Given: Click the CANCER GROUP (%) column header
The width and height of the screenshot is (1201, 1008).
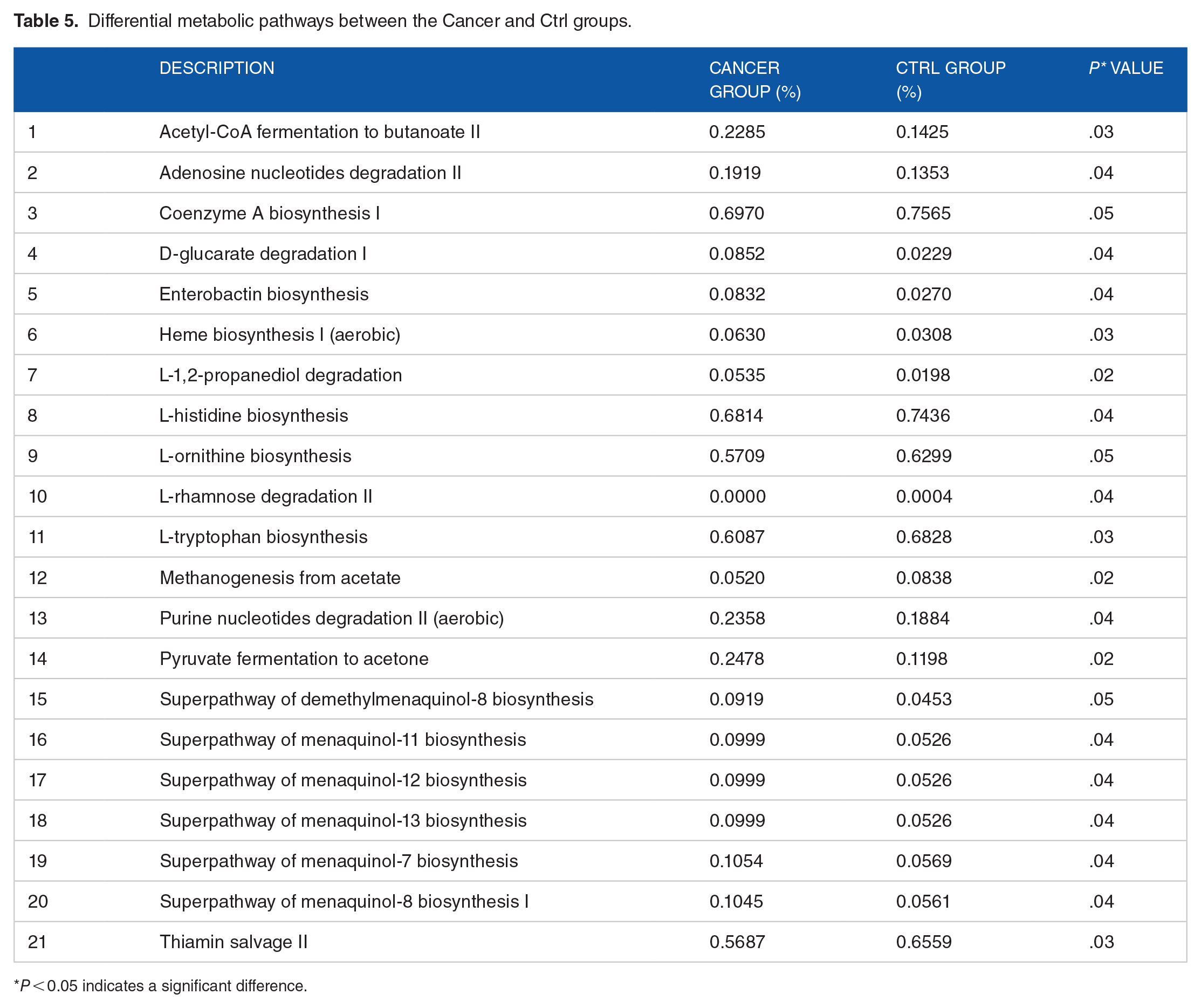Looking at the screenshot, I should (x=755, y=79).
